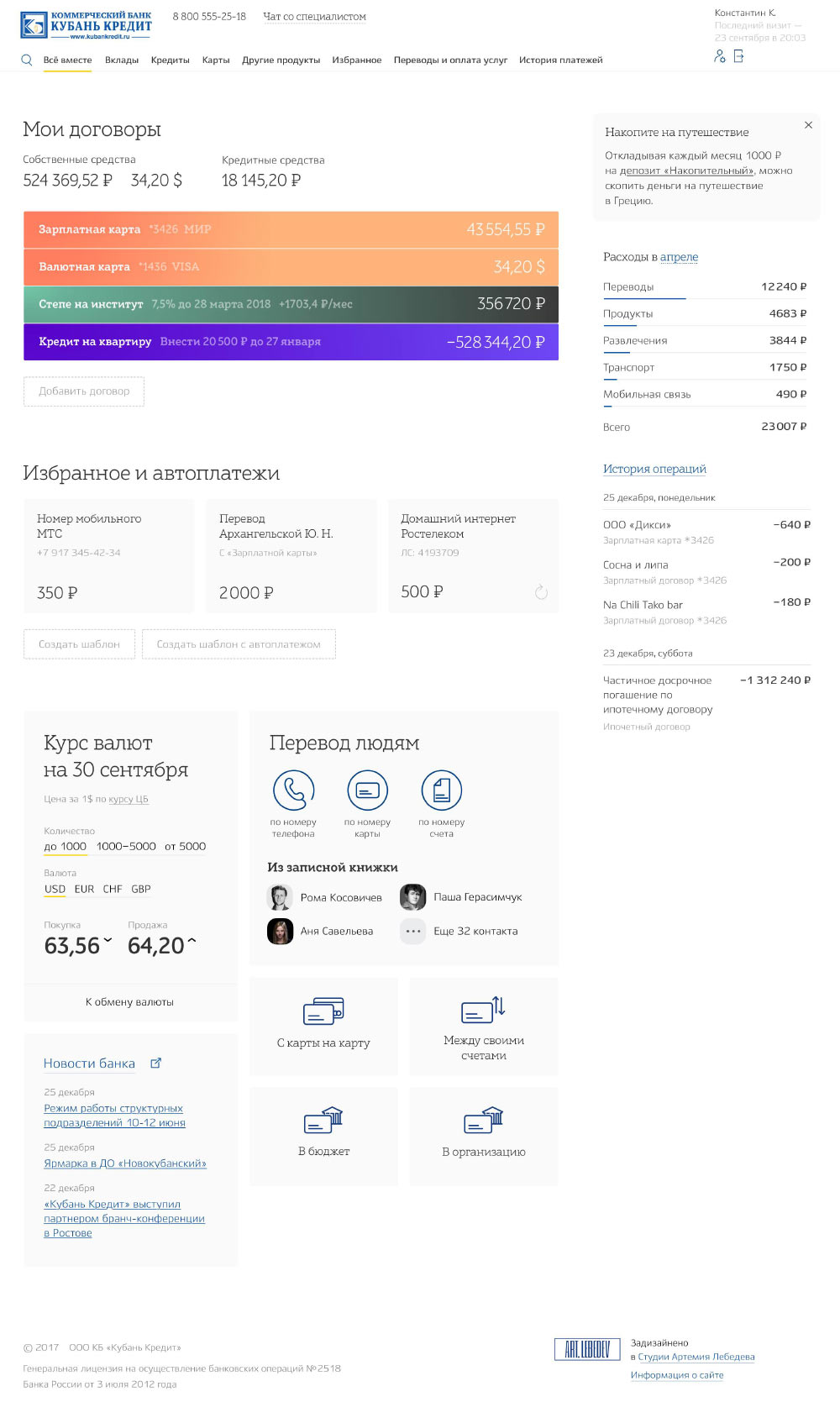This screenshot has width=840, height=1418.
Task: Select the EUR currency option
Action: click(84, 889)
